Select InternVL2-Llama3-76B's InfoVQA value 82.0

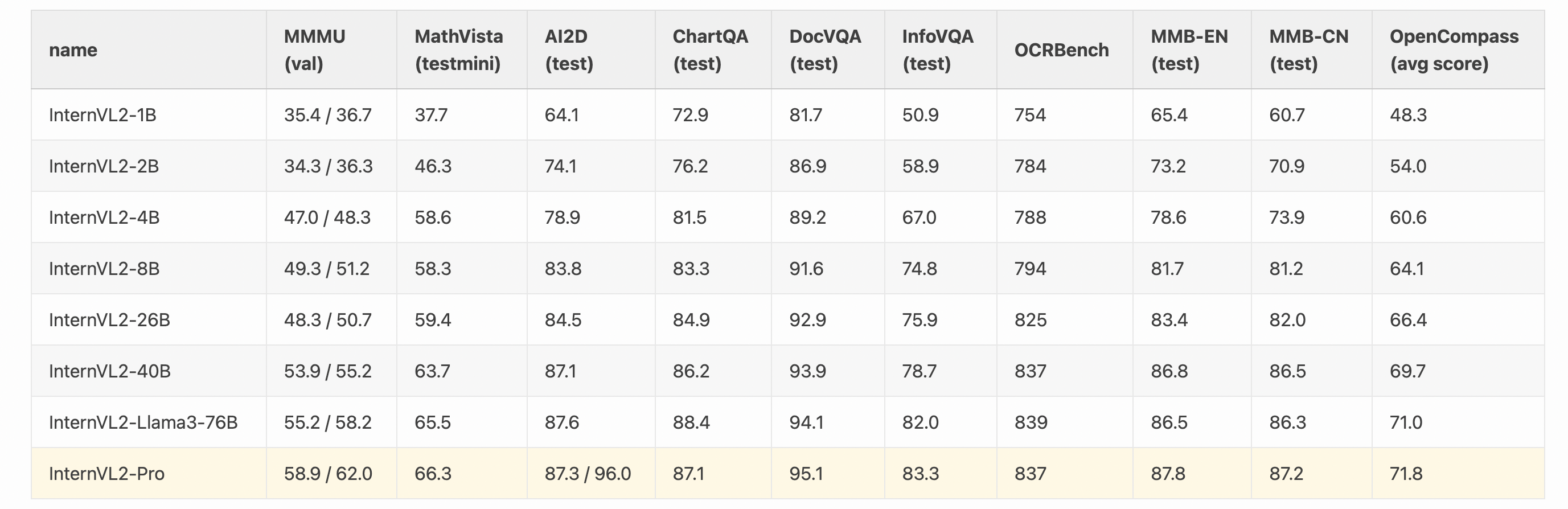920,422
